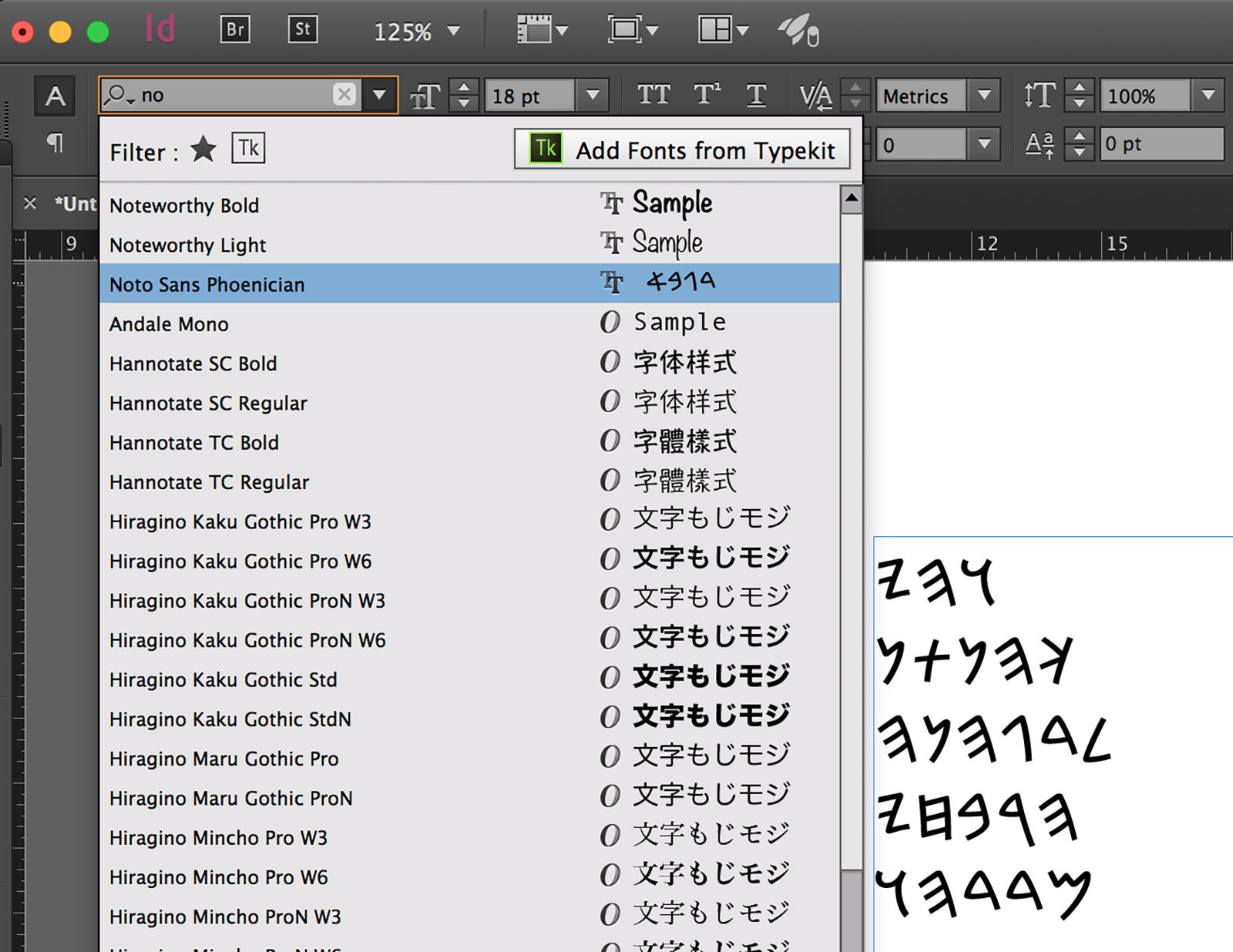Collapse the font family list dropdown arrow

pyautogui.click(x=379, y=96)
